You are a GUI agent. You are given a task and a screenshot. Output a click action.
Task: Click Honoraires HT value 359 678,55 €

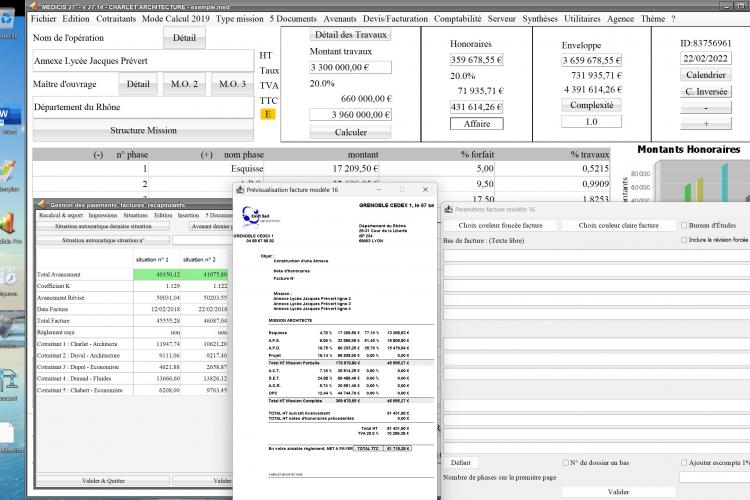coord(476,60)
